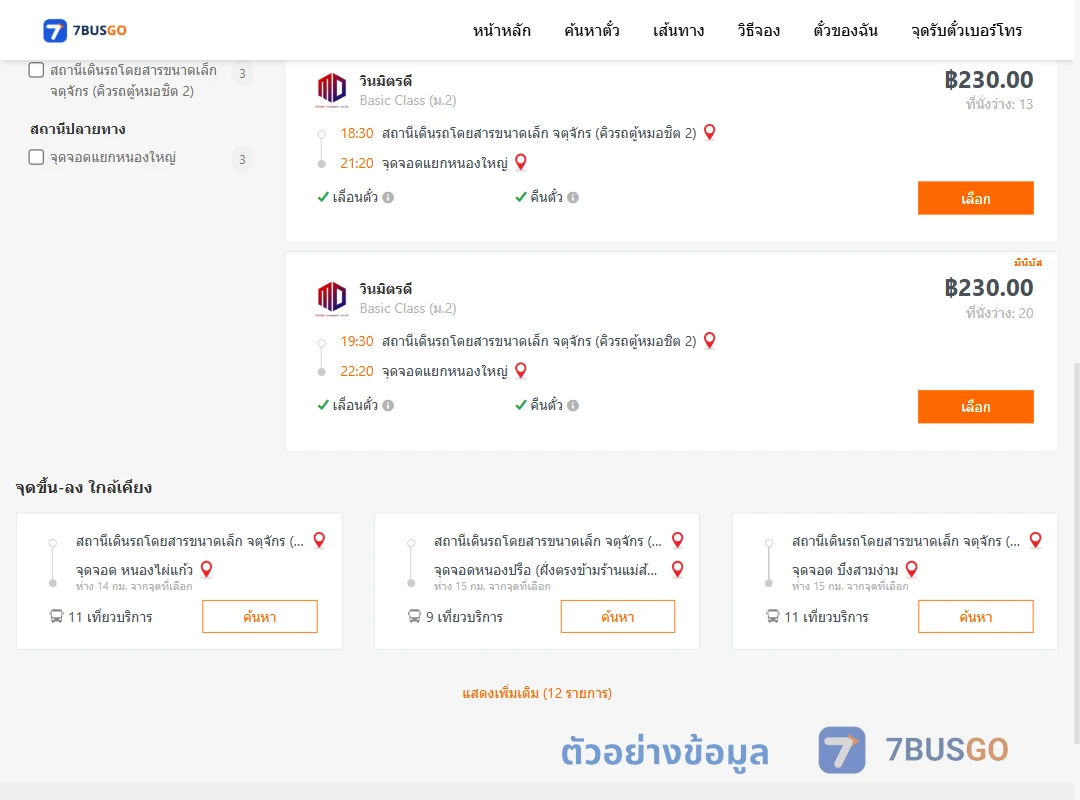Viewport: 1080px width, 800px height.
Task: Show info icon next to คืนตั๋ว in 18:30 trip
Action: (573, 198)
